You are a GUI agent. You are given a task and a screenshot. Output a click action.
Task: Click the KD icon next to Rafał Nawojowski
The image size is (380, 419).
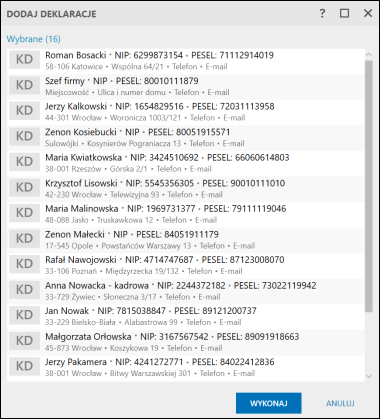24,264
